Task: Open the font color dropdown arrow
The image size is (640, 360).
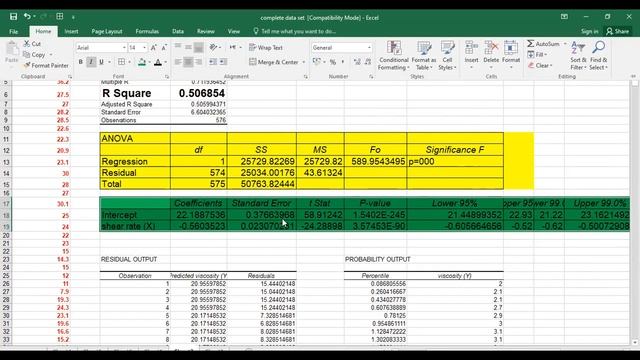Action: [x=166, y=62]
